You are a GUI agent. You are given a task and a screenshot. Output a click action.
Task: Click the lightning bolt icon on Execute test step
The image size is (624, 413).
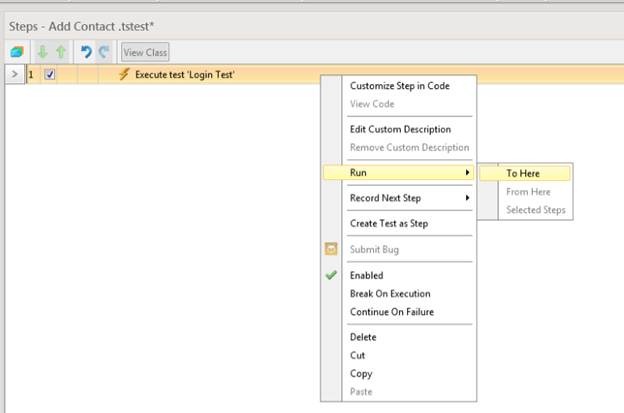[124, 74]
